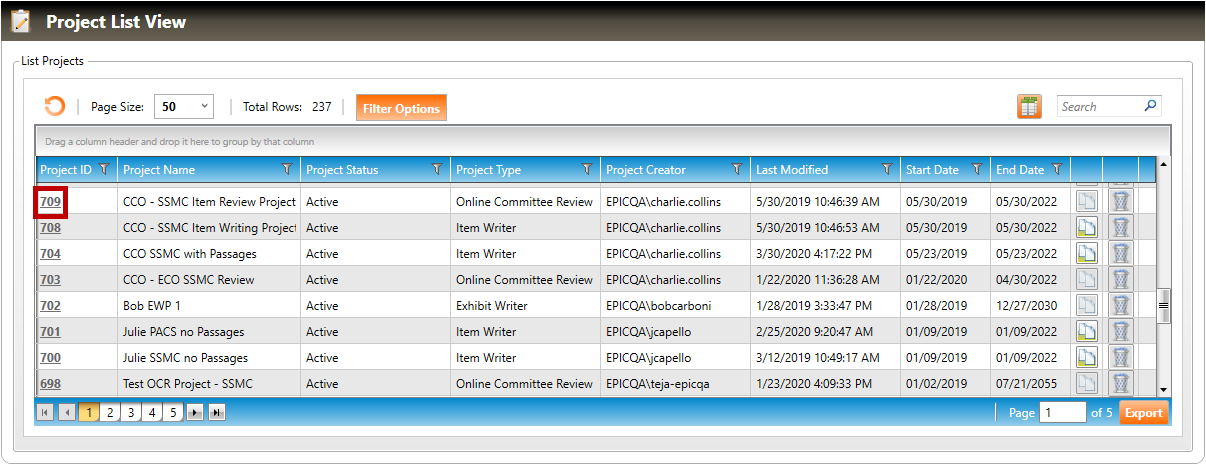Image resolution: width=1206 pixels, height=465 pixels.
Task: Click the Excel export spreadsheet icon
Action: [x=1029, y=107]
